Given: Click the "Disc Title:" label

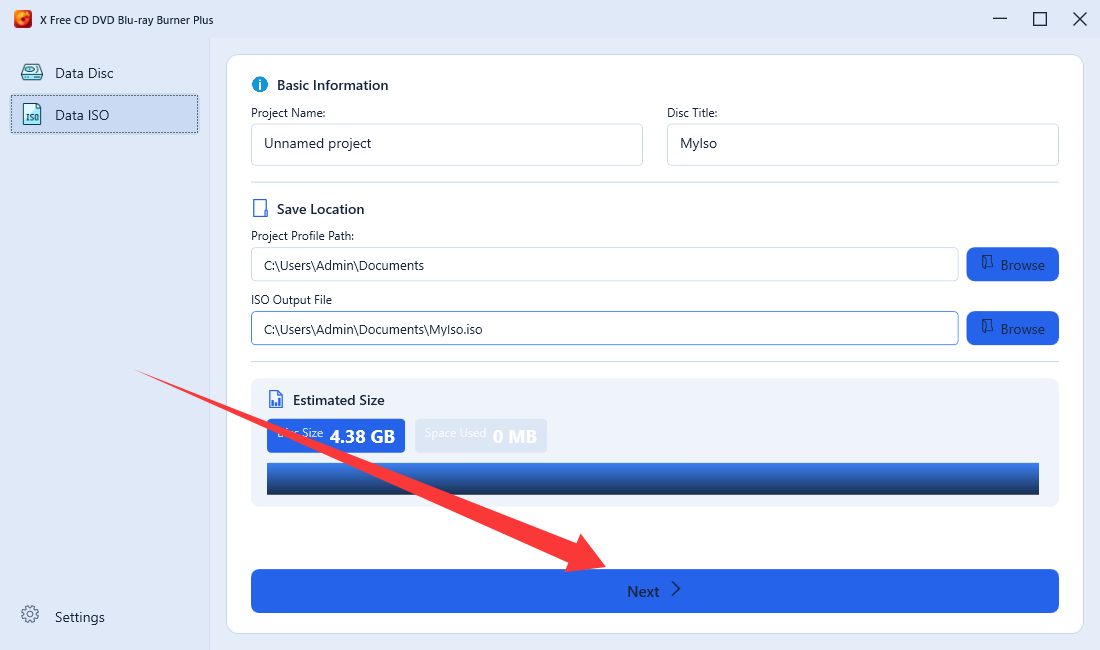Looking at the screenshot, I should tap(692, 113).
